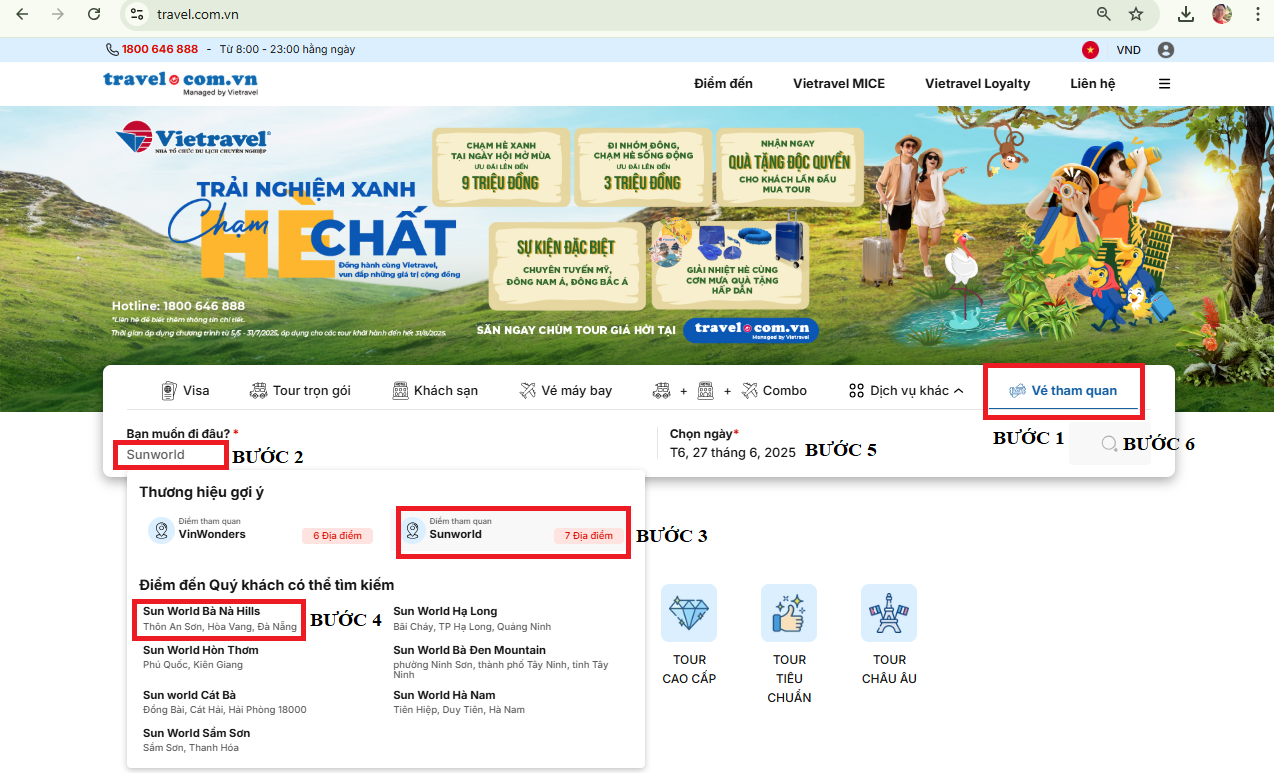This screenshot has height=773, width=1274.
Task: Switch to the Khách sạn tab
Action: pyautogui.click(x=435, y=390)
